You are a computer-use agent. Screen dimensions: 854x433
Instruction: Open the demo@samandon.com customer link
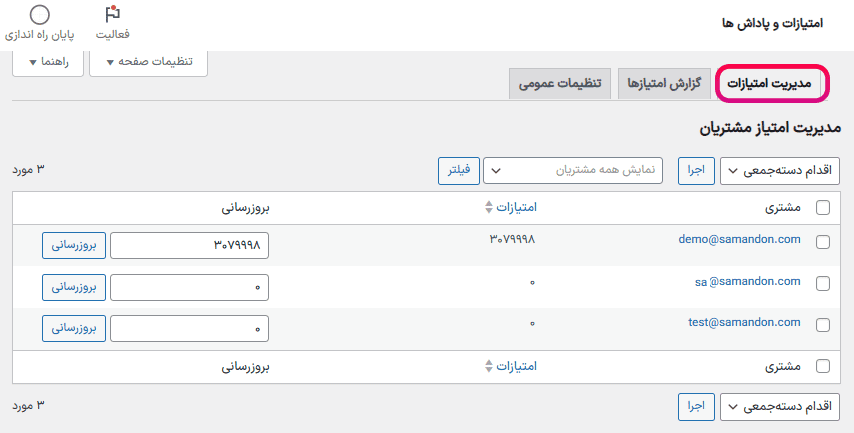click(739, 239)
